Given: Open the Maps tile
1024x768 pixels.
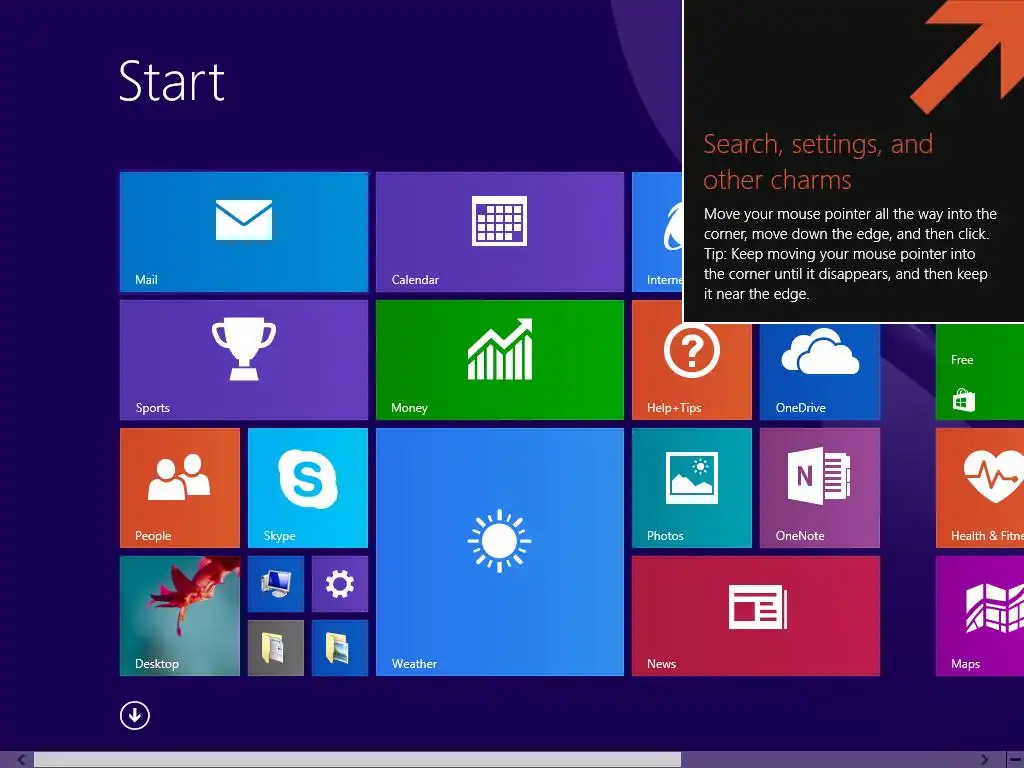Looking at the screenshot, I should [980, 616].
